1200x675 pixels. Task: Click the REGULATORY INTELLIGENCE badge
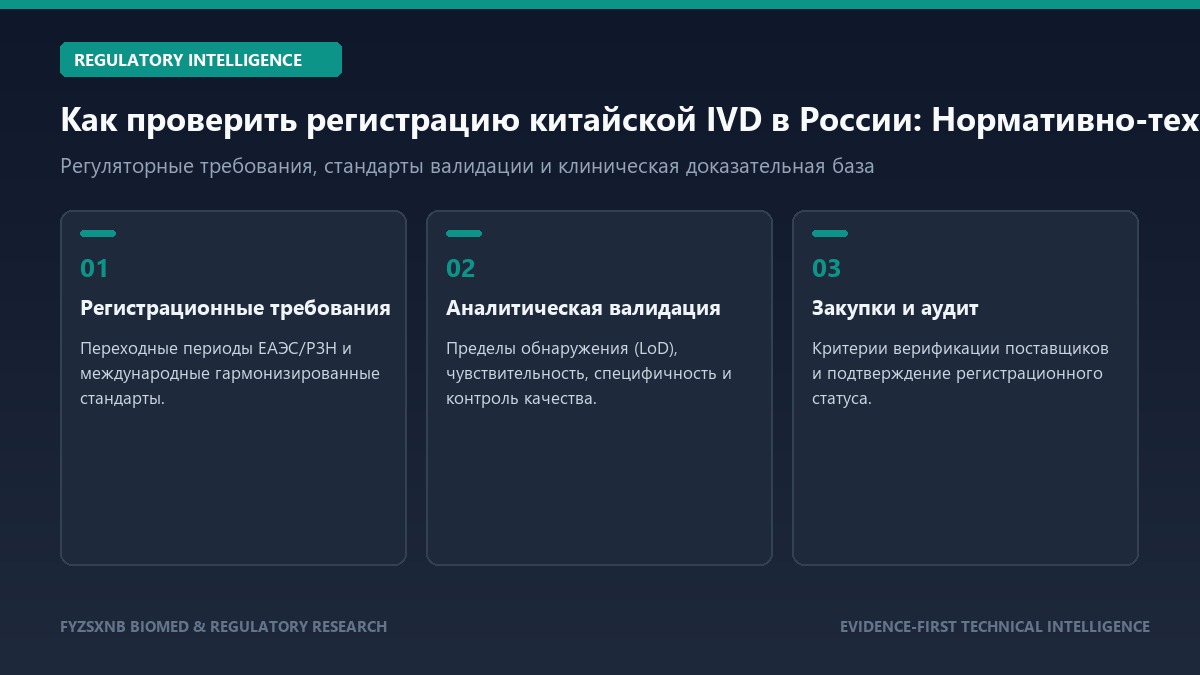(x=201, y=60)
